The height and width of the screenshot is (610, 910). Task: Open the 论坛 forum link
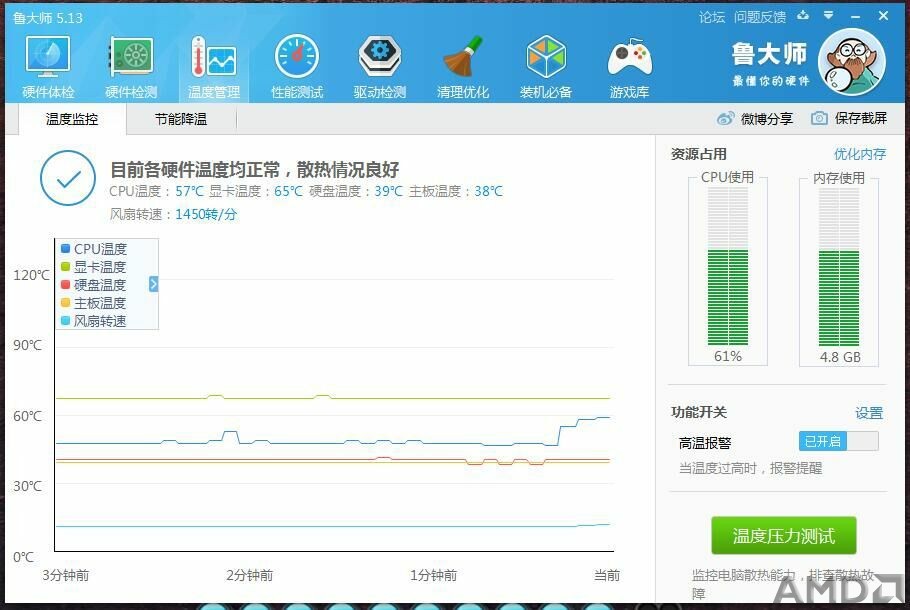712,17
